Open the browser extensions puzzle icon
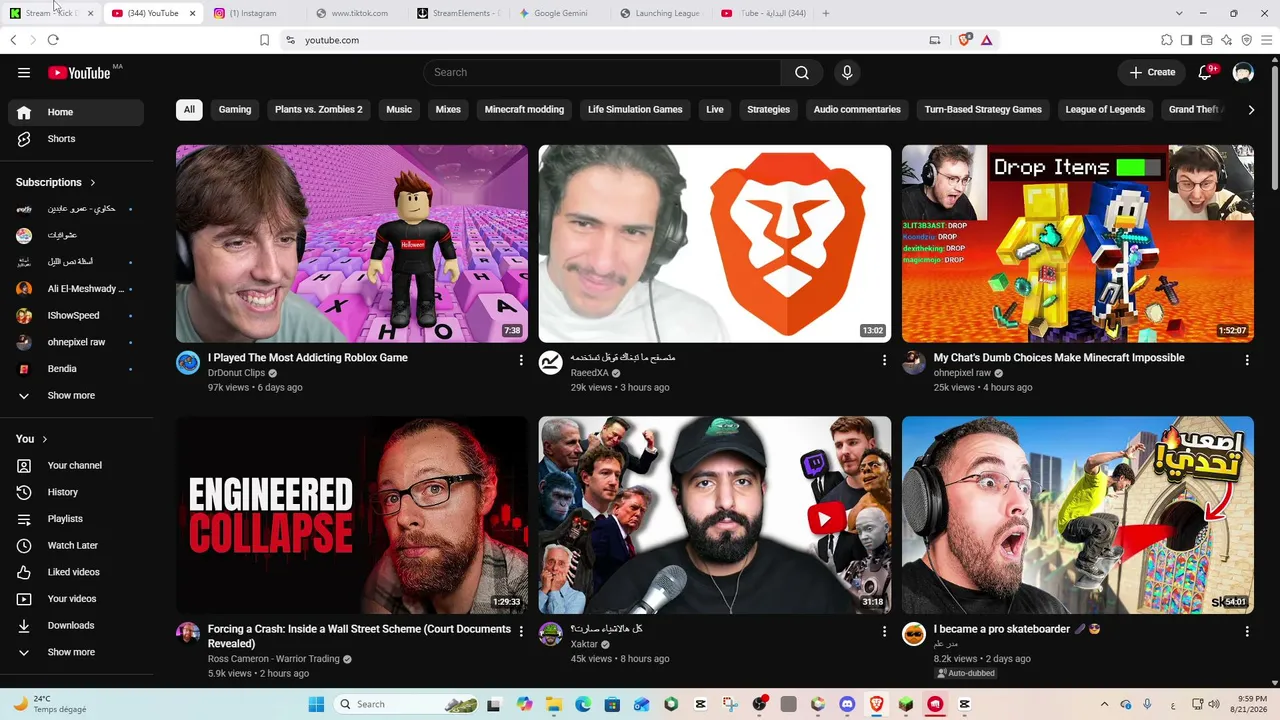This screenshot has width=1280, height=720. click(1167, 40)
